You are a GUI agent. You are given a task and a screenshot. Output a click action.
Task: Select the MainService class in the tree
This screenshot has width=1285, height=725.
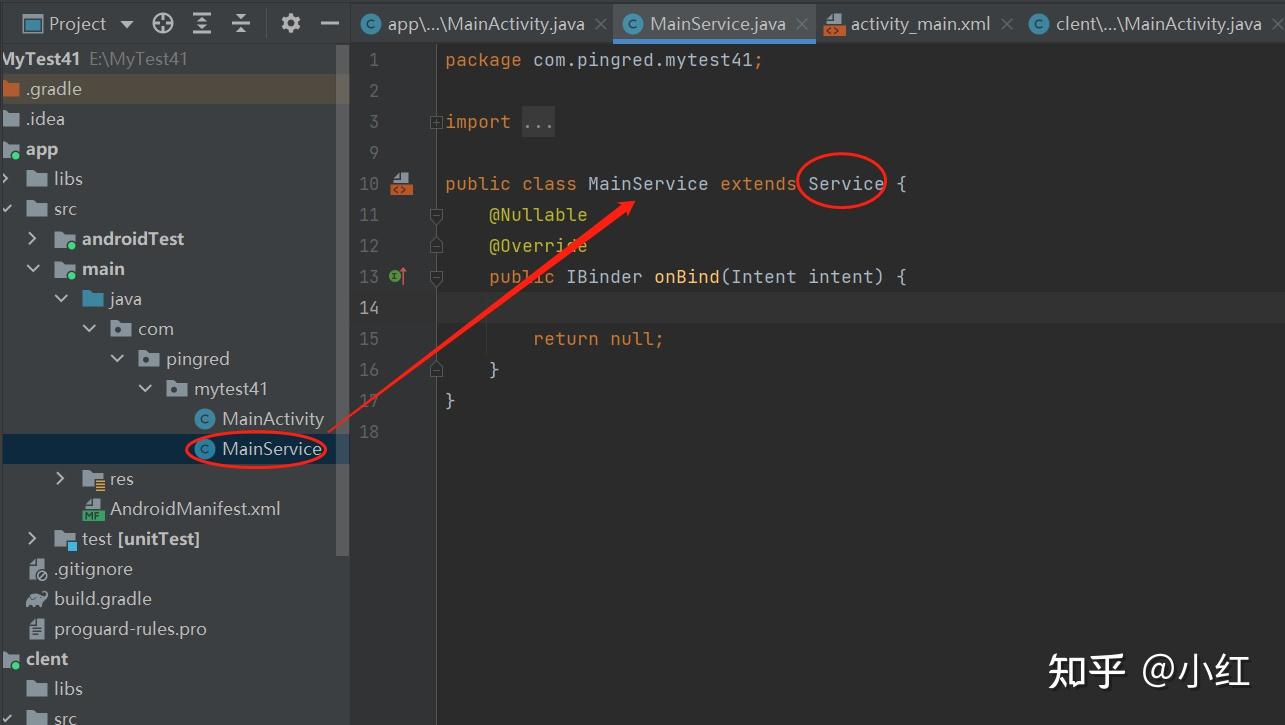click(x=272, y=449)
